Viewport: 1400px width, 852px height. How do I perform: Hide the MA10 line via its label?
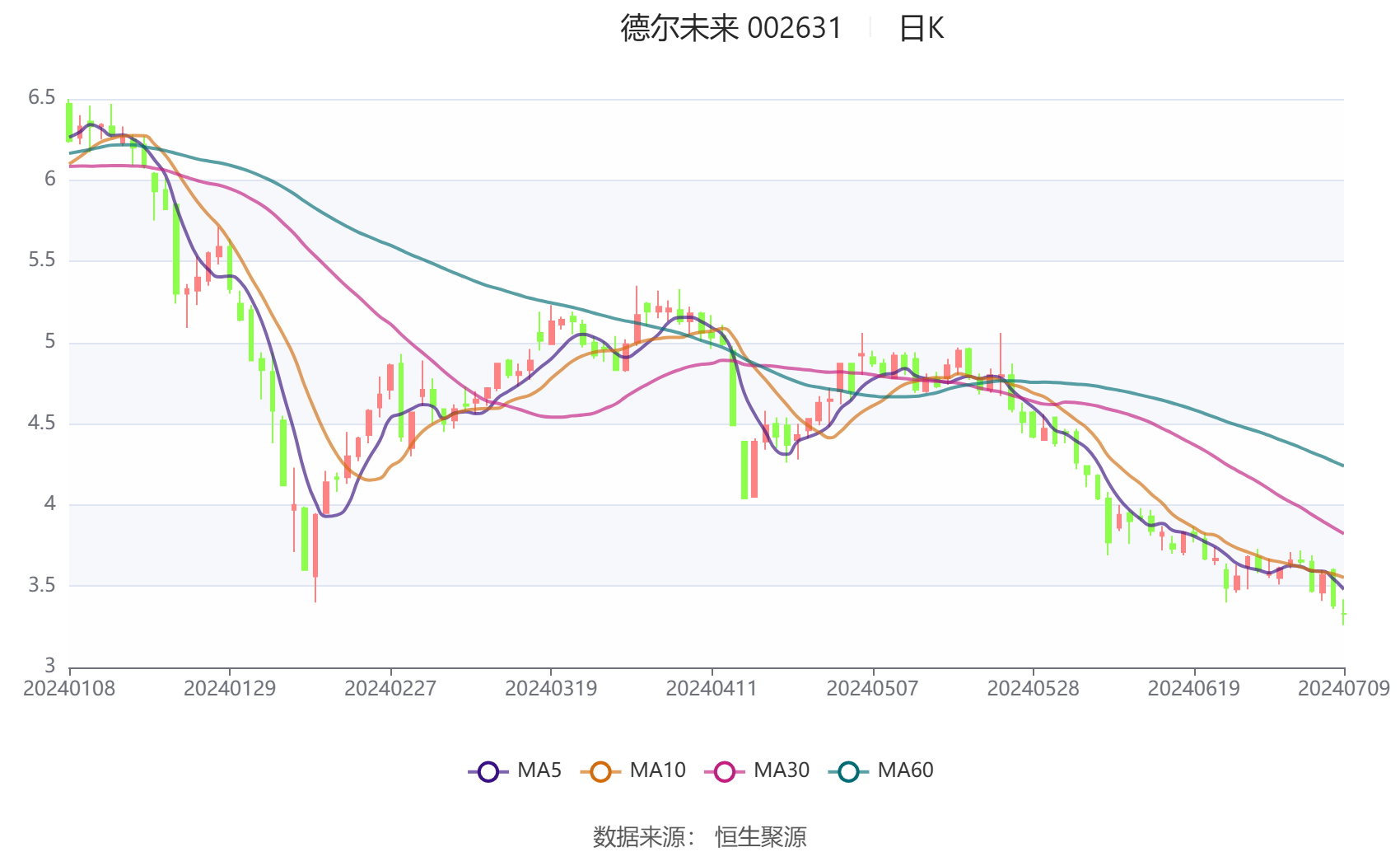coord(657,770)
